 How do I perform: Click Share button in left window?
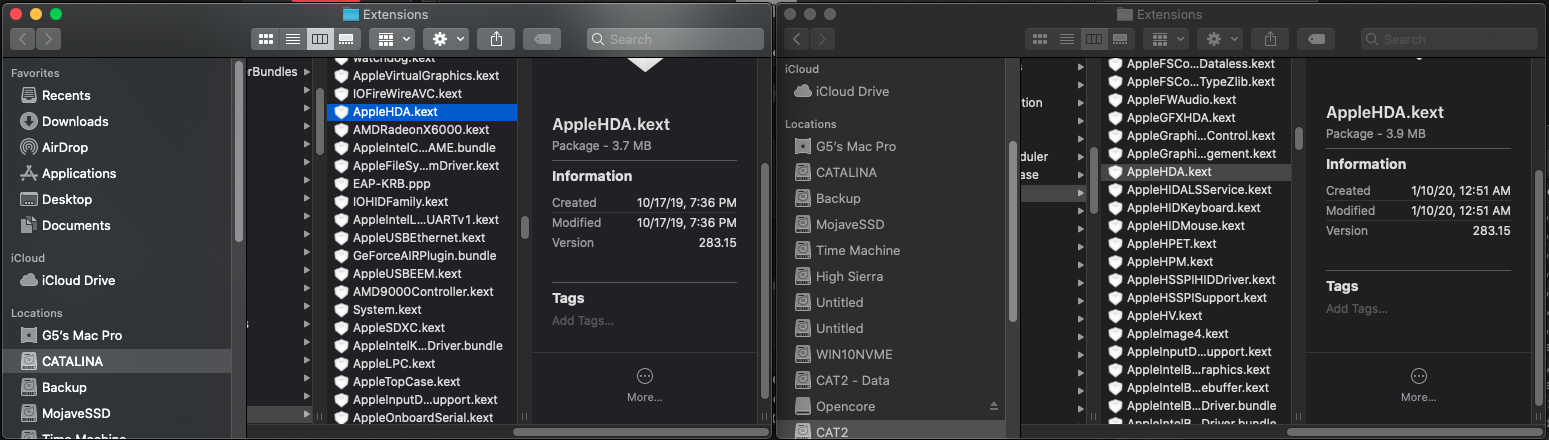496,39
